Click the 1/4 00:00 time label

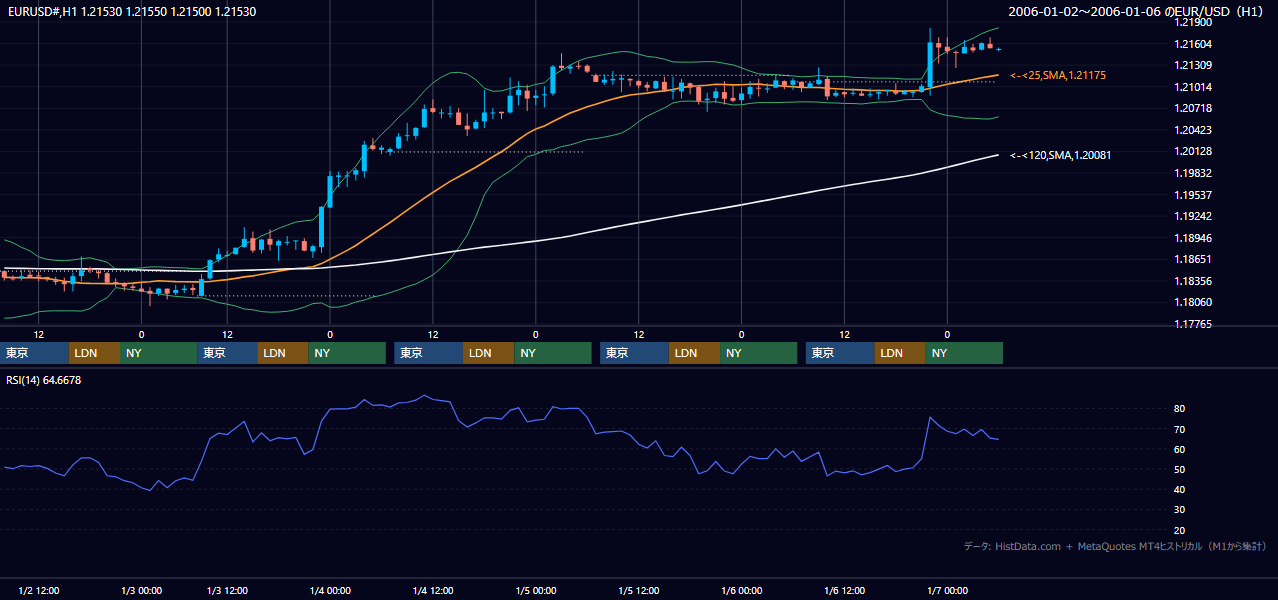pyautogui.click(x=329, y=591)
